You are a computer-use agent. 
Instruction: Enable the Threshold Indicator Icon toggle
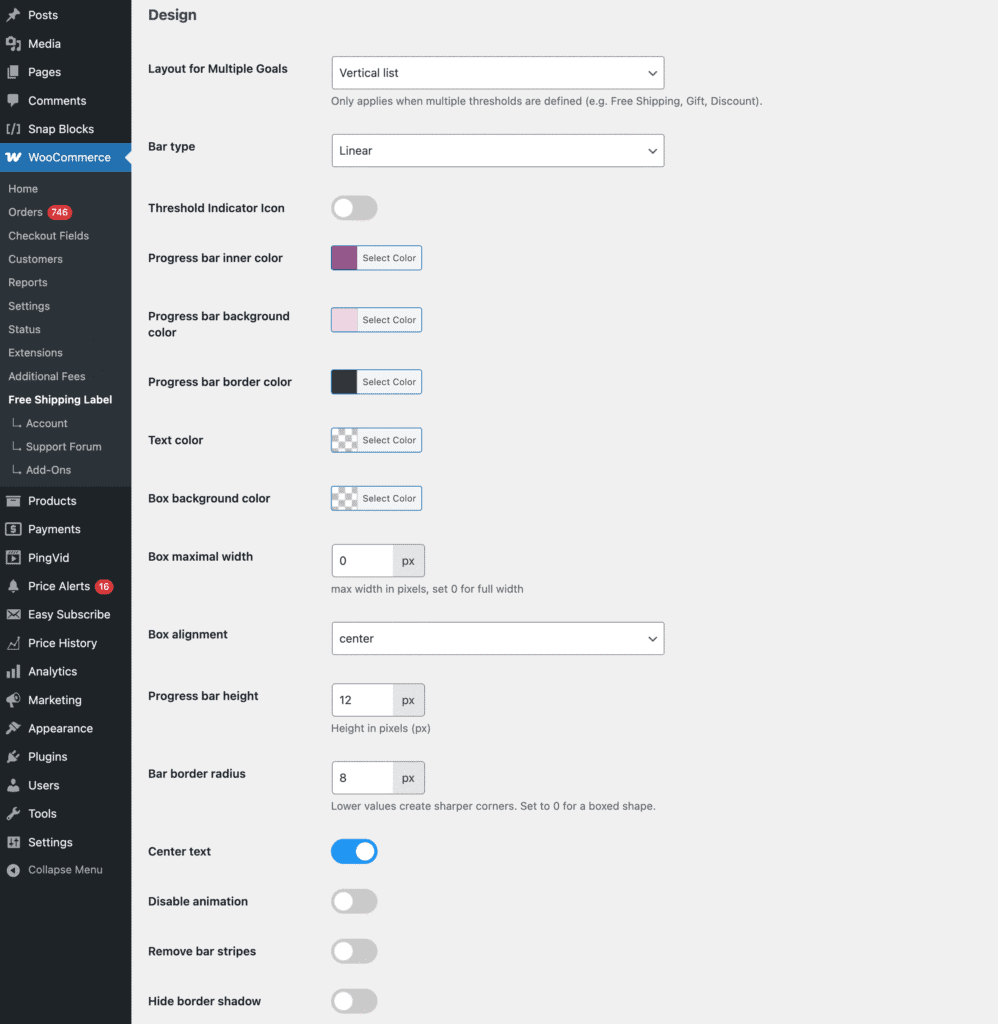tap(354, 208)
